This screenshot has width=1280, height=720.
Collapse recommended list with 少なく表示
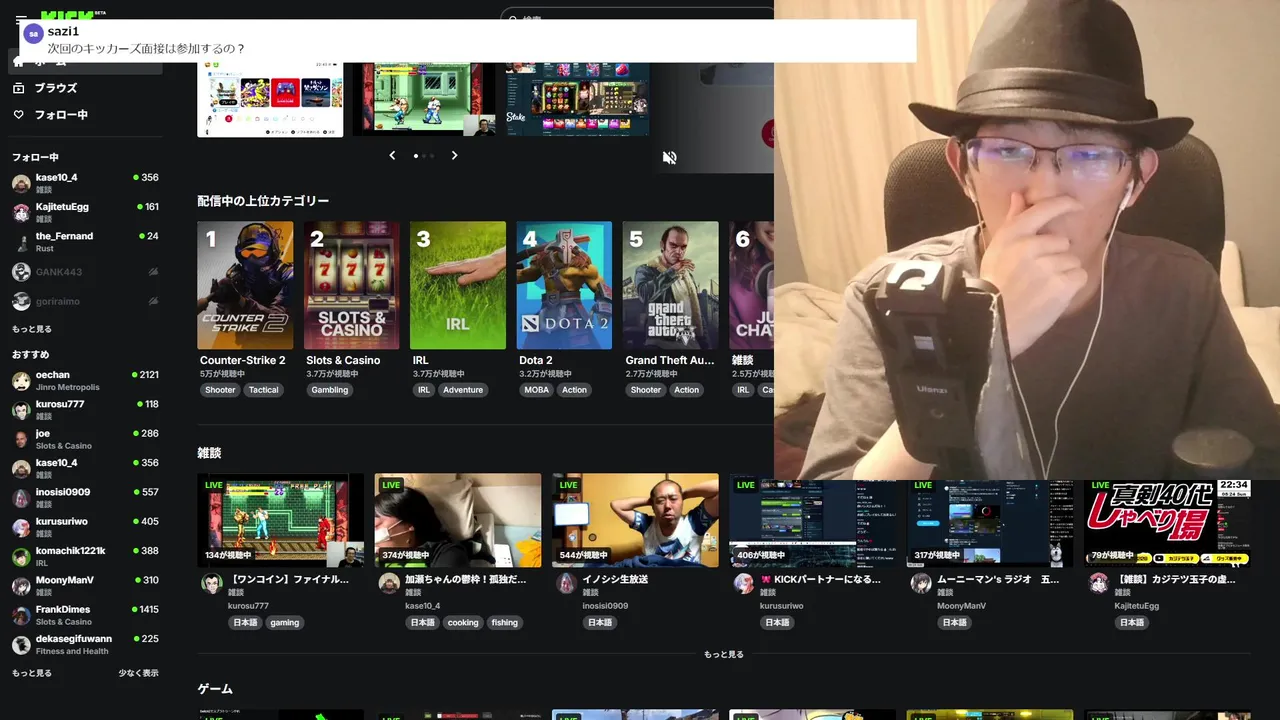138,673
